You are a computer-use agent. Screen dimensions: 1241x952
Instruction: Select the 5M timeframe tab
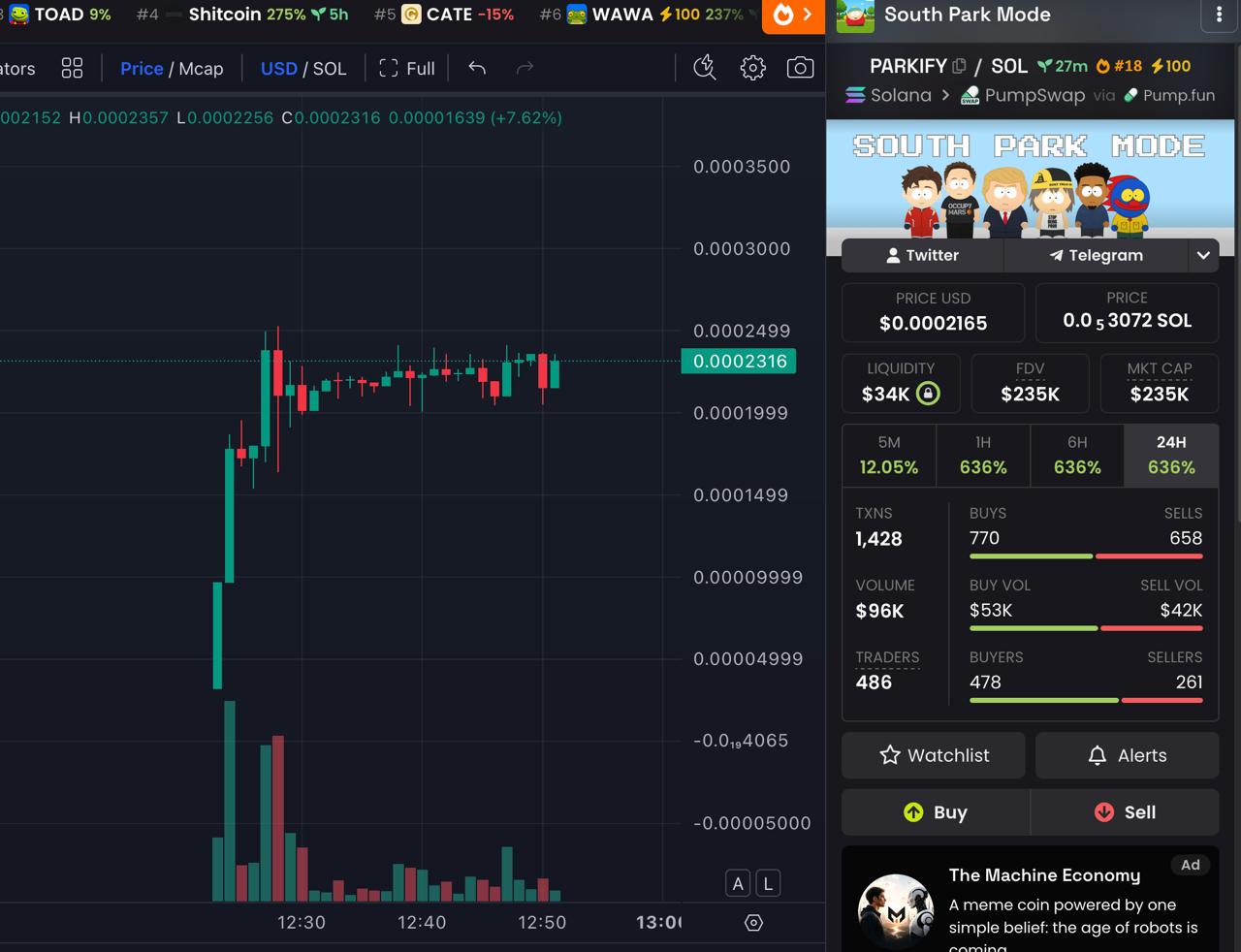point(889,456)
